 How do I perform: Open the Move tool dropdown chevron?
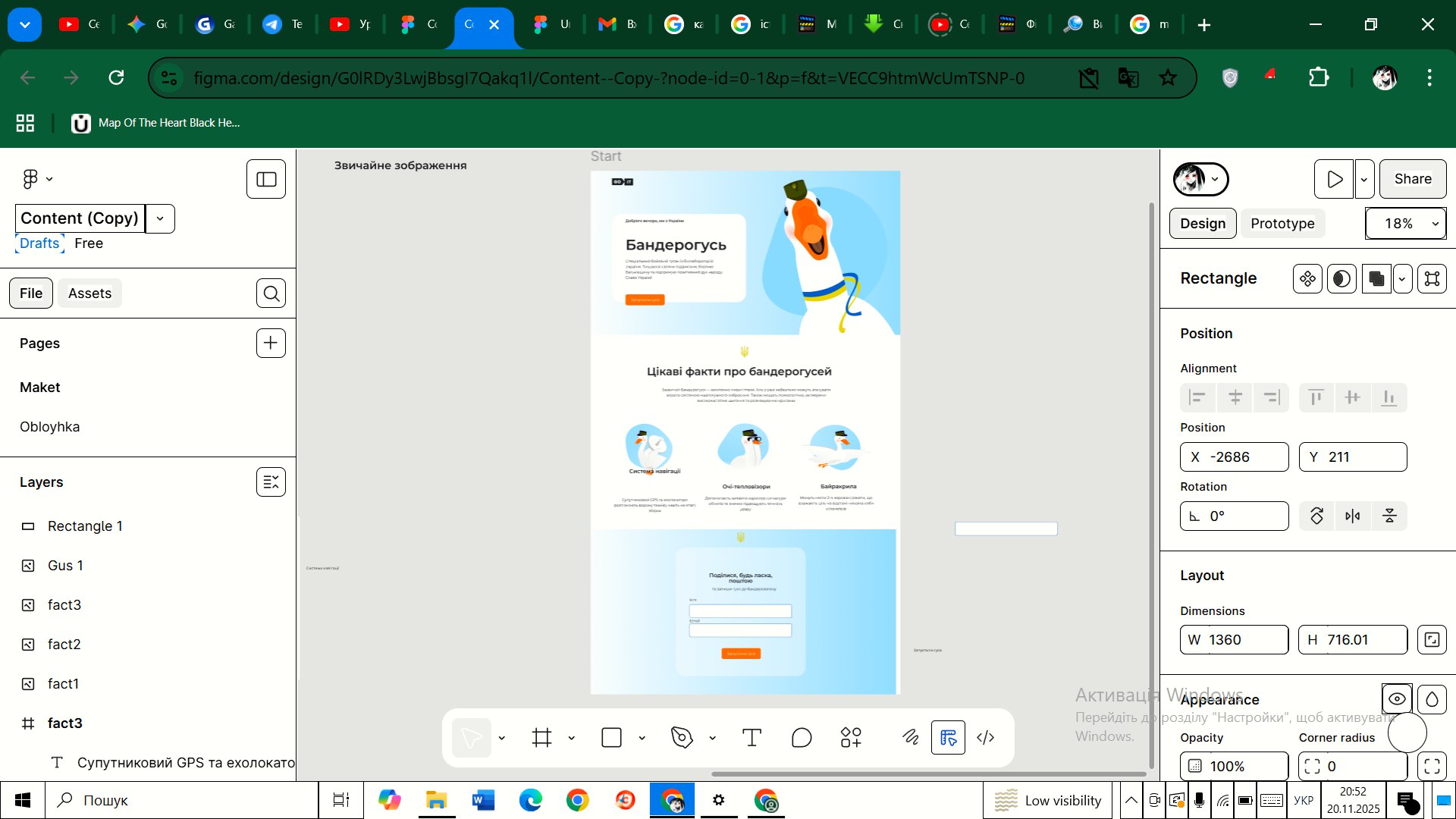tap(501, 738)
